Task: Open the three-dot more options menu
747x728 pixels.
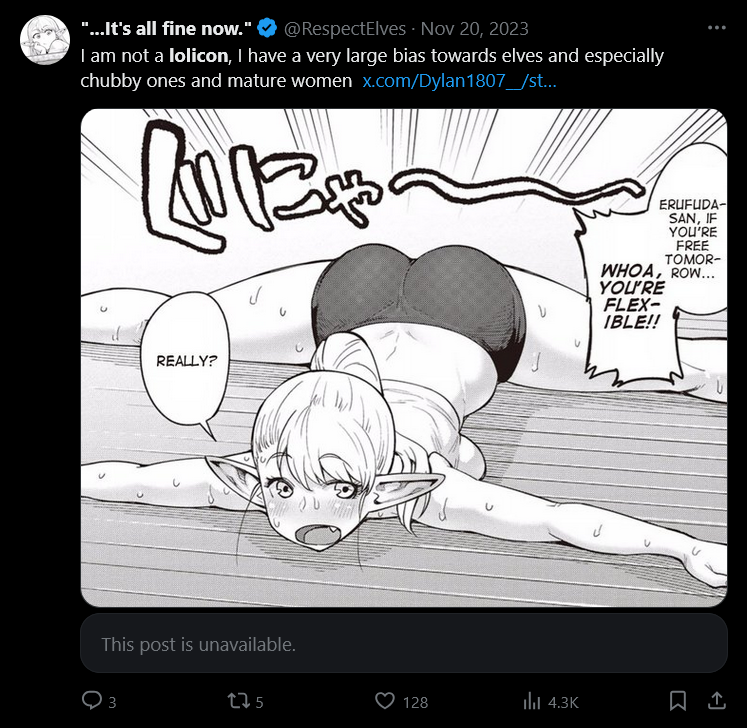Action: pos(717,28)
